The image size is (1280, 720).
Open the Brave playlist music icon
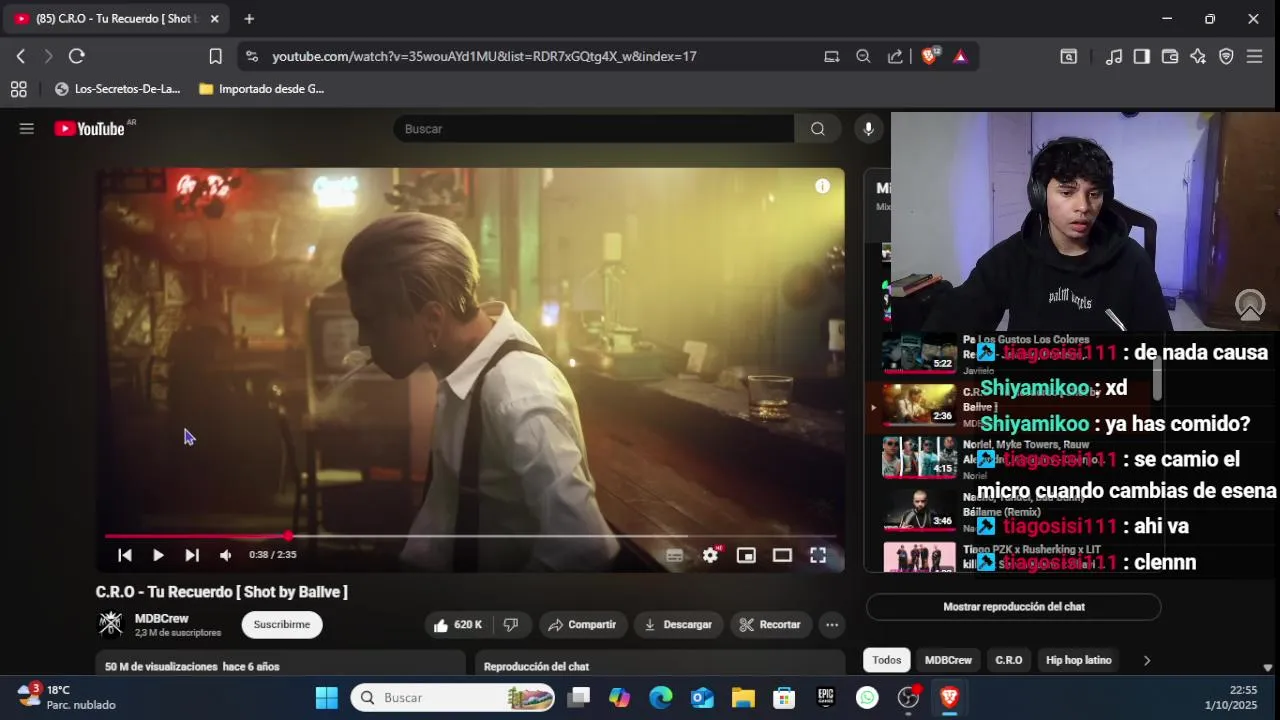coord(1113,57)
